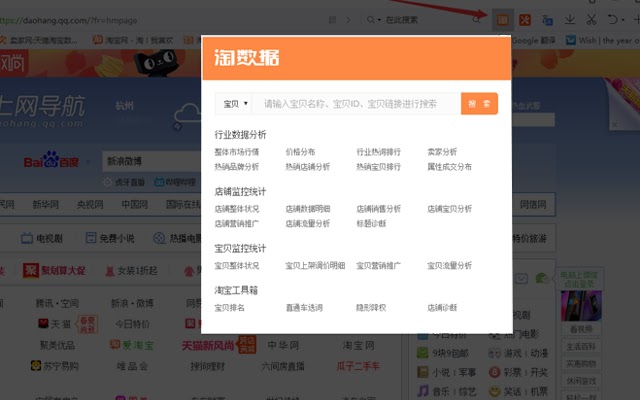Open 宝贝上架调价明细 link
Image resolution: width=640 pixels, height=400 pixels.
[315, 265]
